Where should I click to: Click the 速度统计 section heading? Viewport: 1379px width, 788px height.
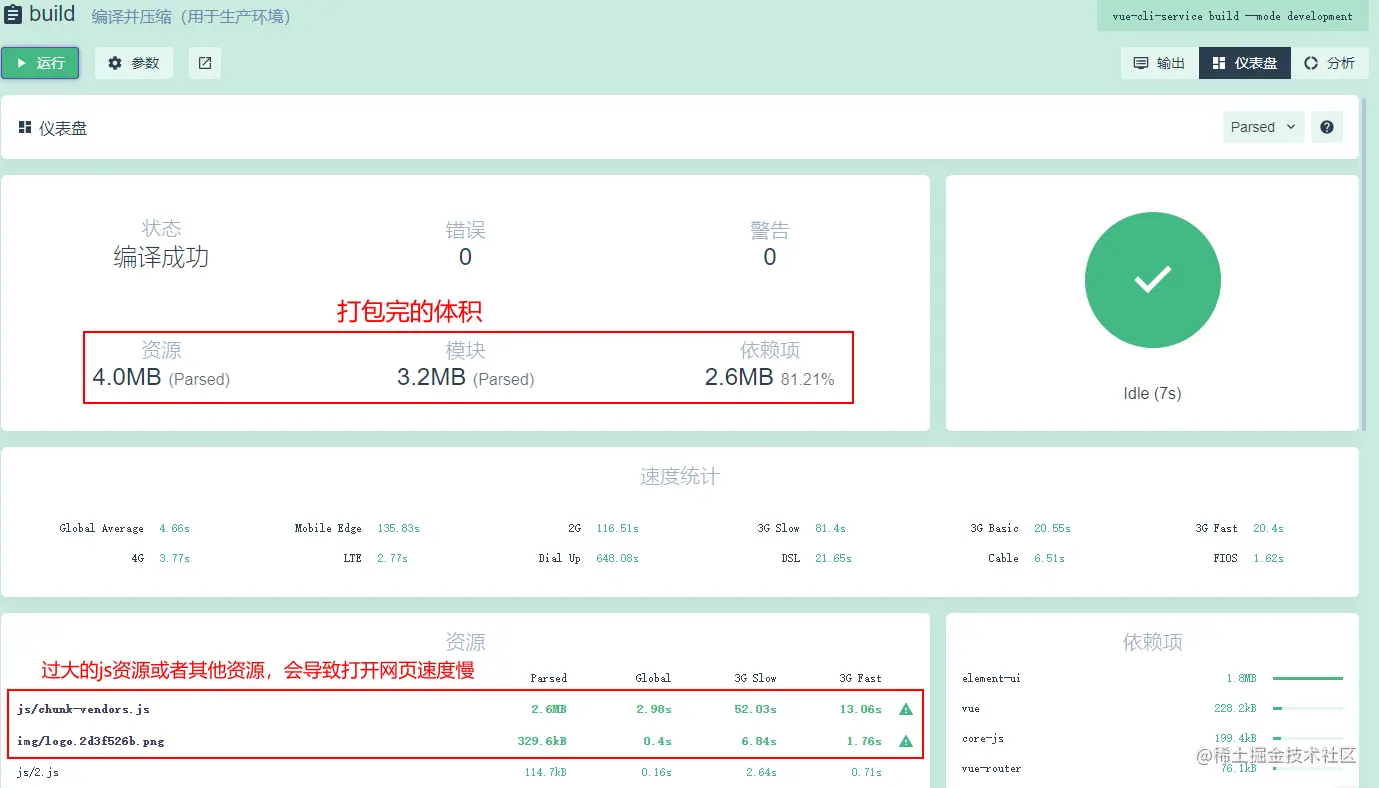pyautogui.click(x=679, y=477)
